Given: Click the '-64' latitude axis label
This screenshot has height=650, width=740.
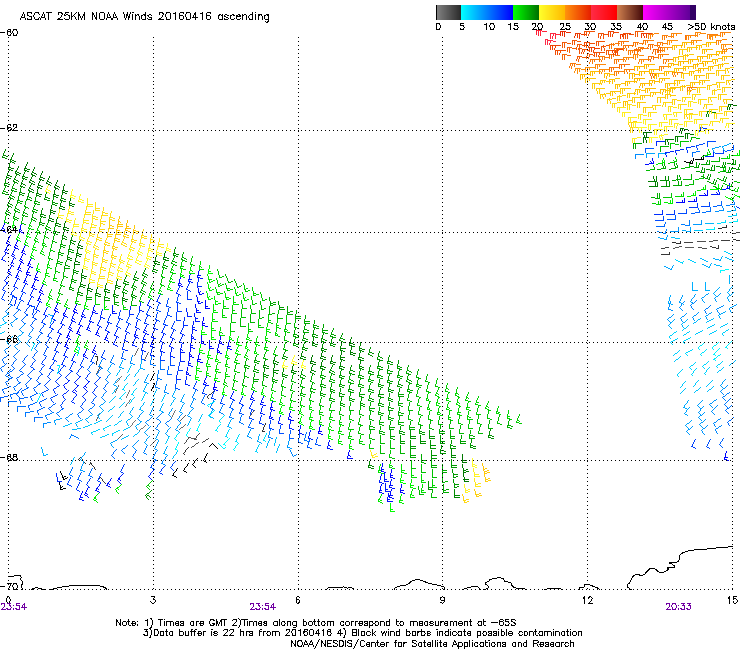Looking at the screenshot, I should click(x=9, y=230).
